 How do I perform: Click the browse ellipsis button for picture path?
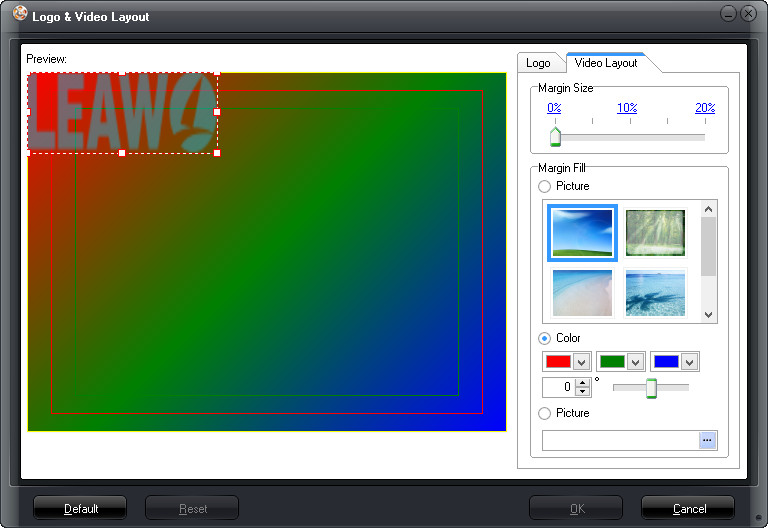(707, 440)
